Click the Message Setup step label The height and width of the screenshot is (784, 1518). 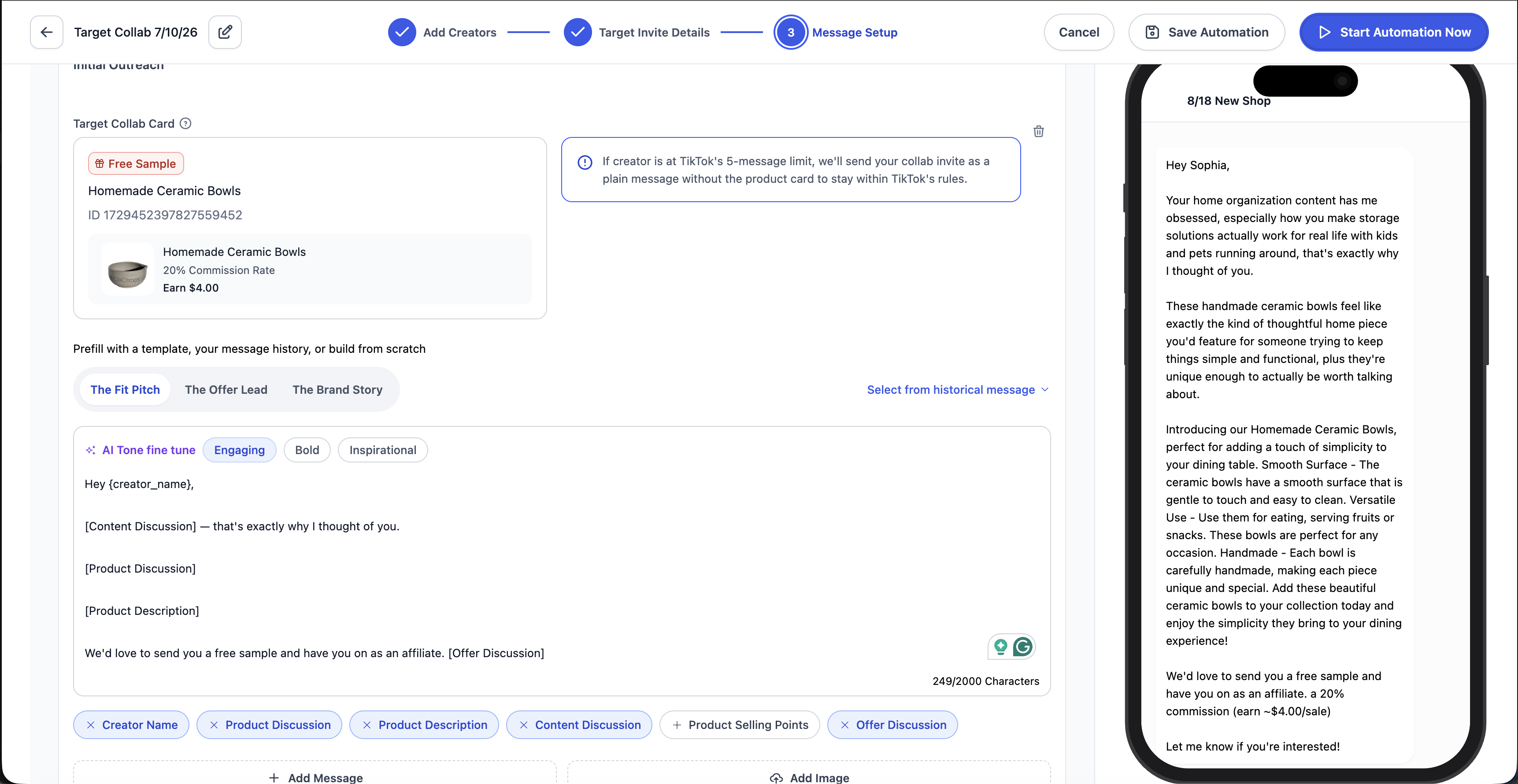coord(855,33)
